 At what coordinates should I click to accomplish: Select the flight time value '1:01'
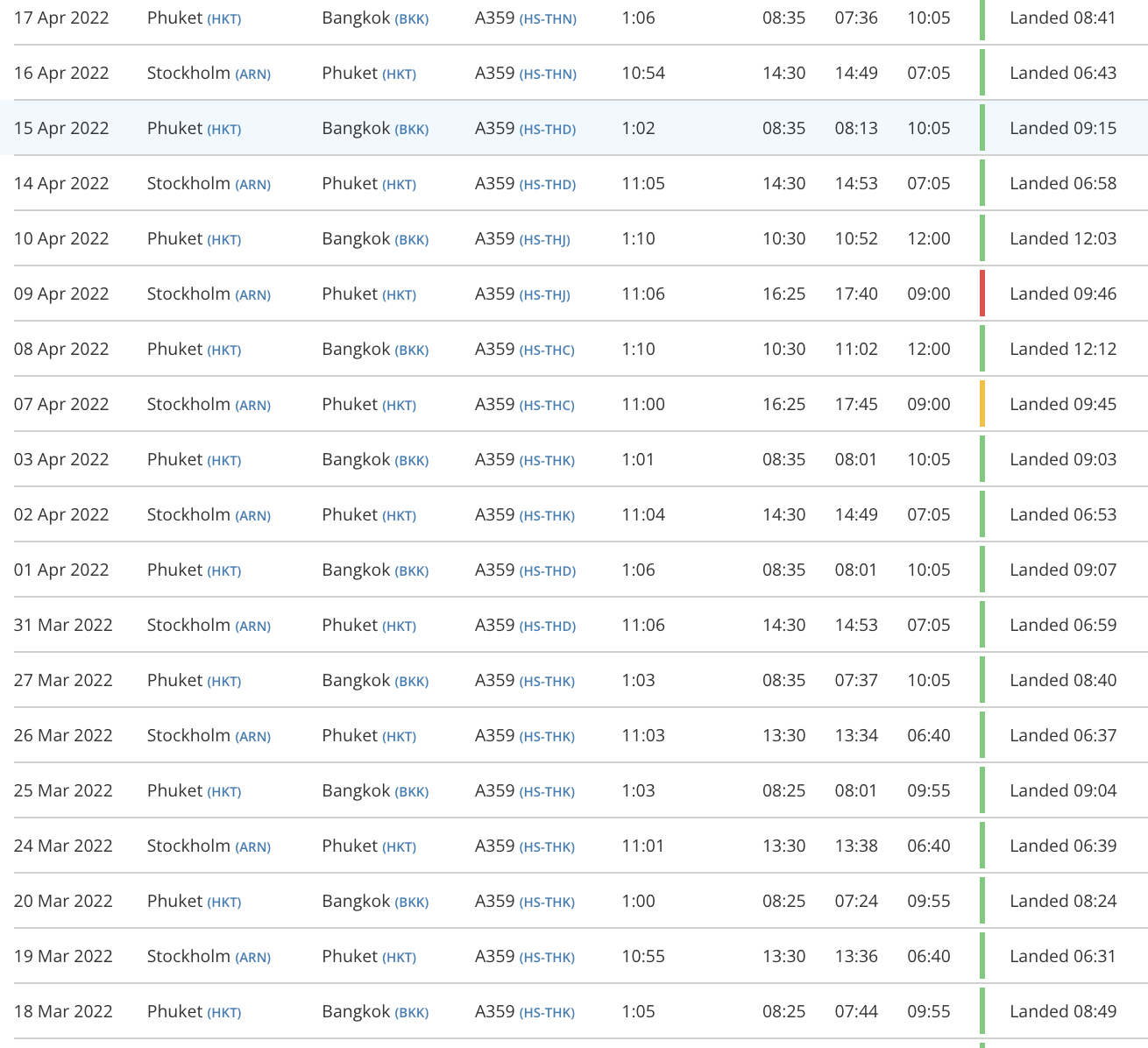point(638,459)
